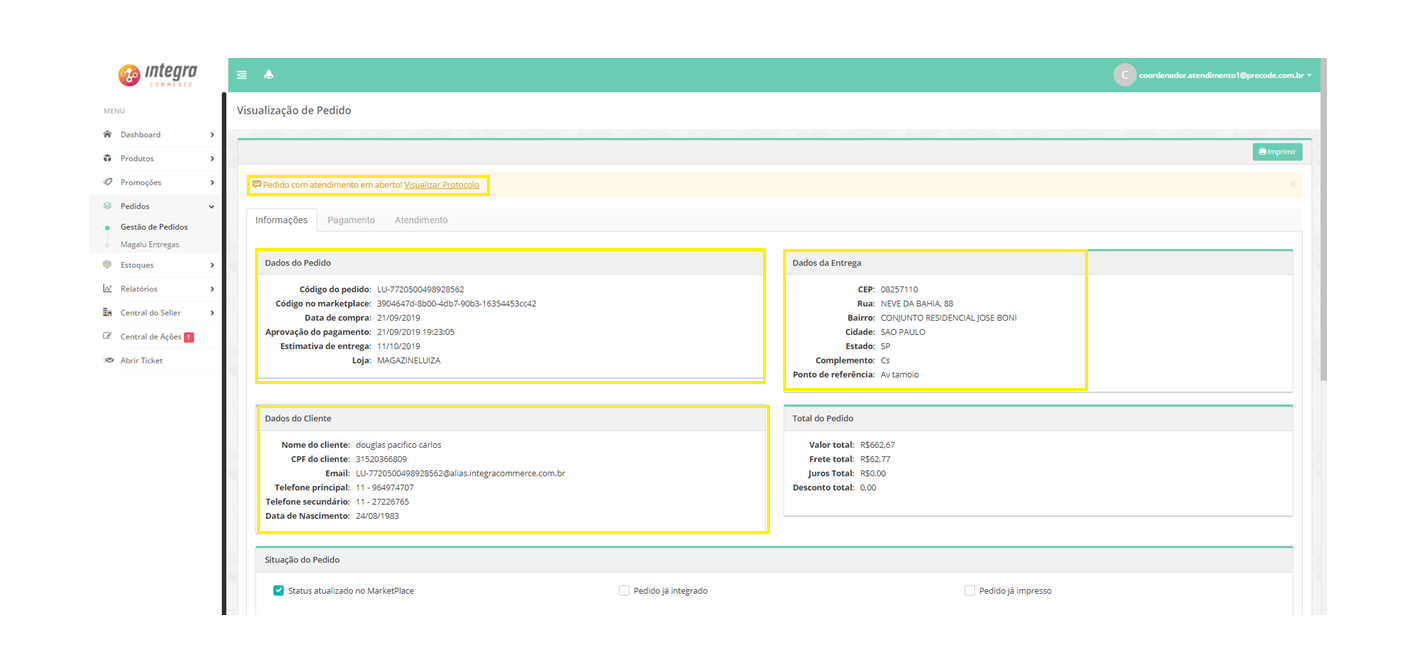Click customer name douglas pacifico carlos
The image size is (1416, 672).
(398, 445)
